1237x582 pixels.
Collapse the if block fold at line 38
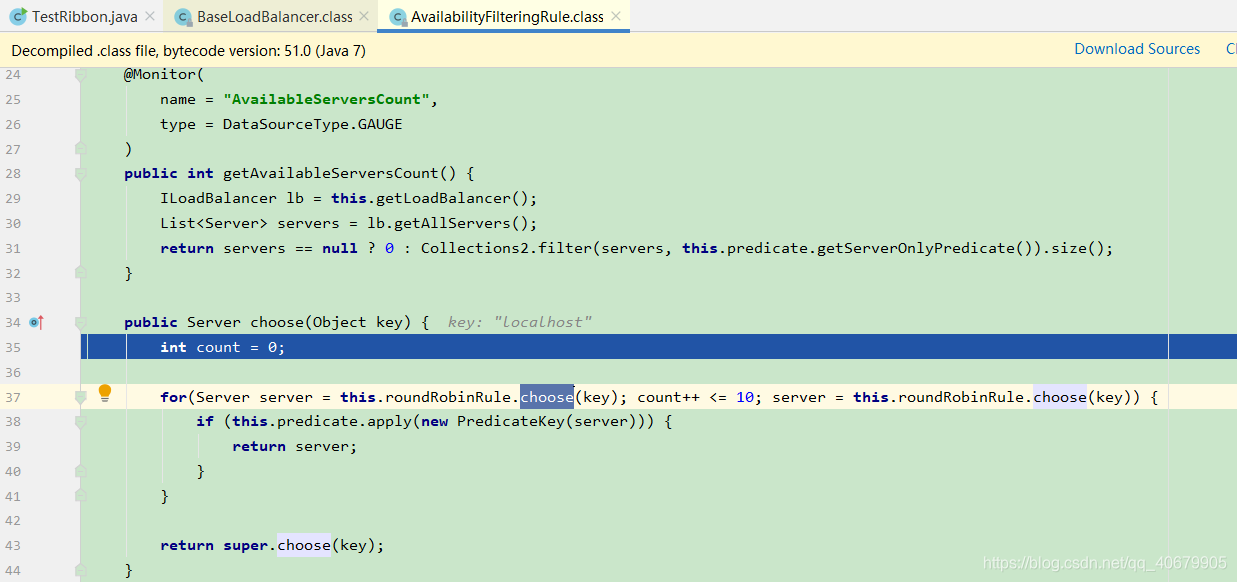point(81,422)
